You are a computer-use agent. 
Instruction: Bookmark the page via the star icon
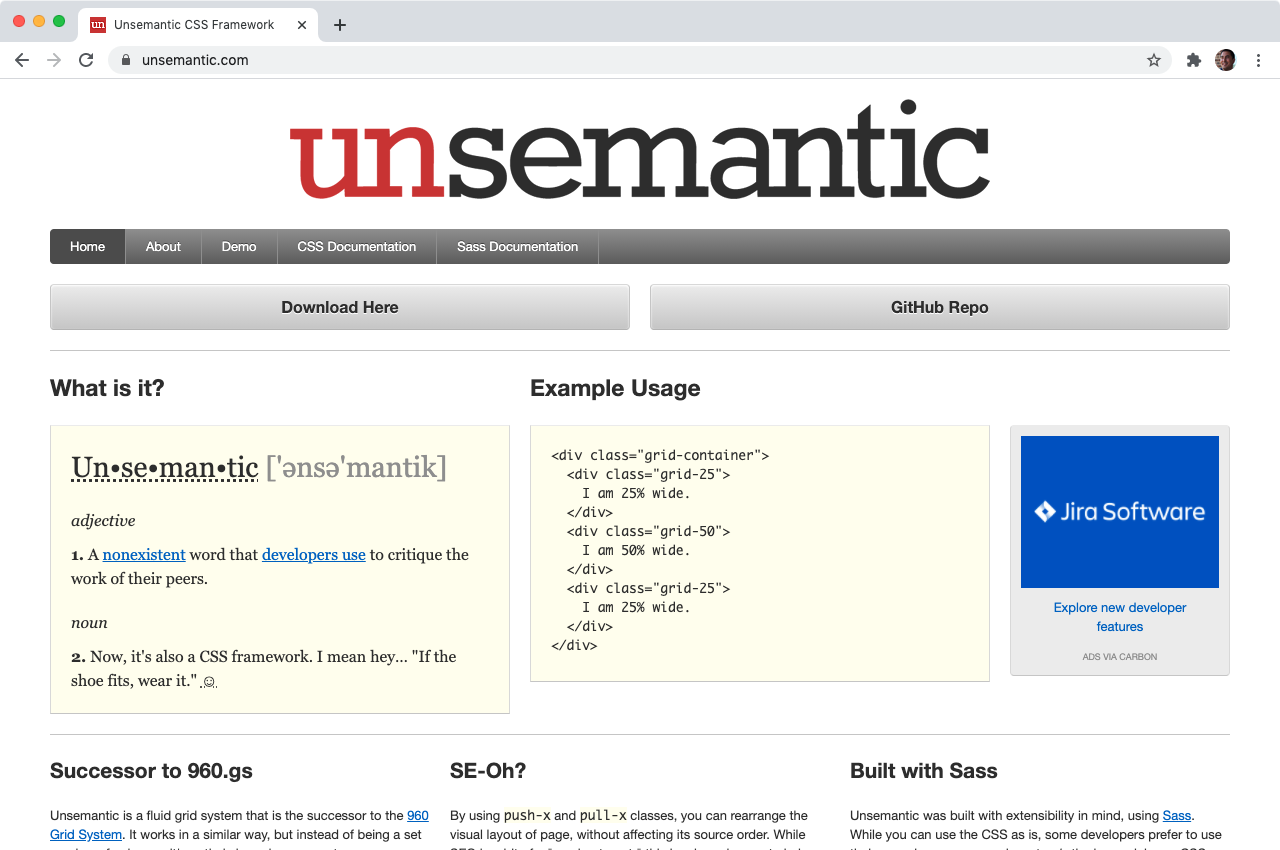click(x=1154, y=60)
